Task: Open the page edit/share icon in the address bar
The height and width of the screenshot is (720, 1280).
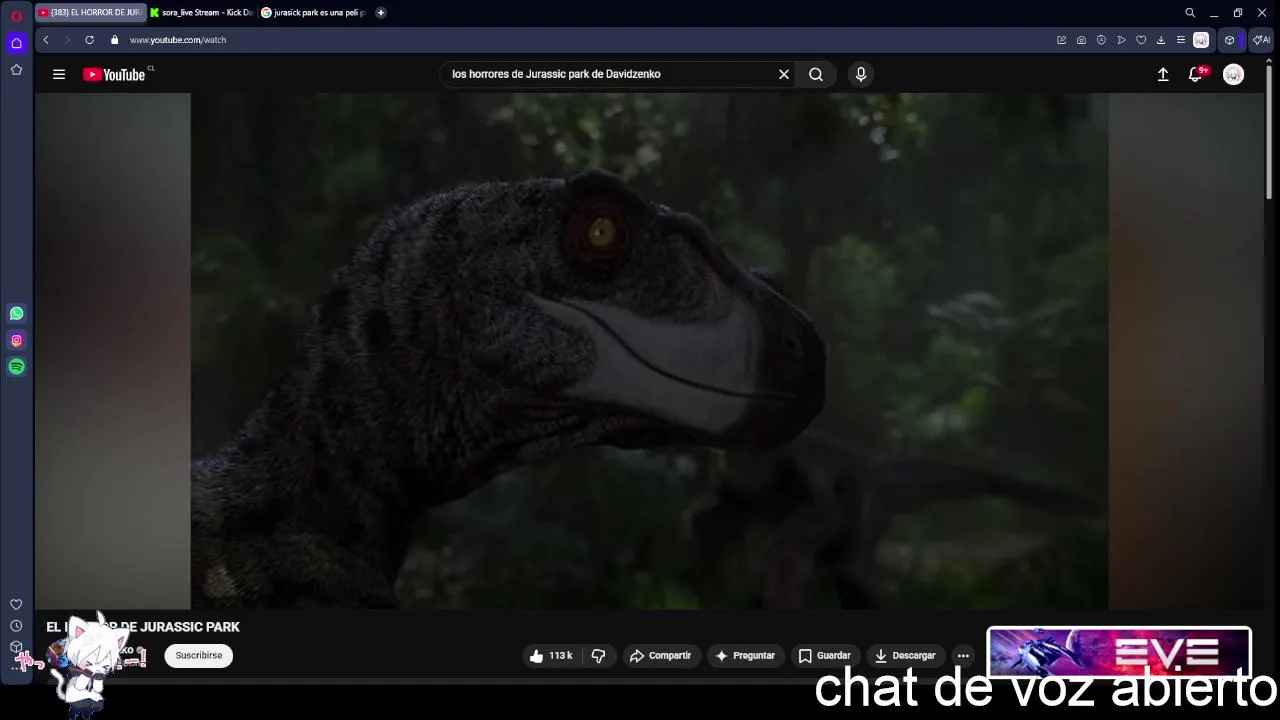Action: pos(1061,40)
